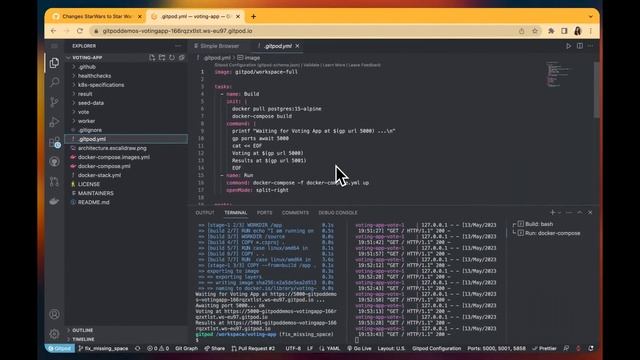Open the Manage gear in the activity bar
640x360 pixels.
point(54,334)
